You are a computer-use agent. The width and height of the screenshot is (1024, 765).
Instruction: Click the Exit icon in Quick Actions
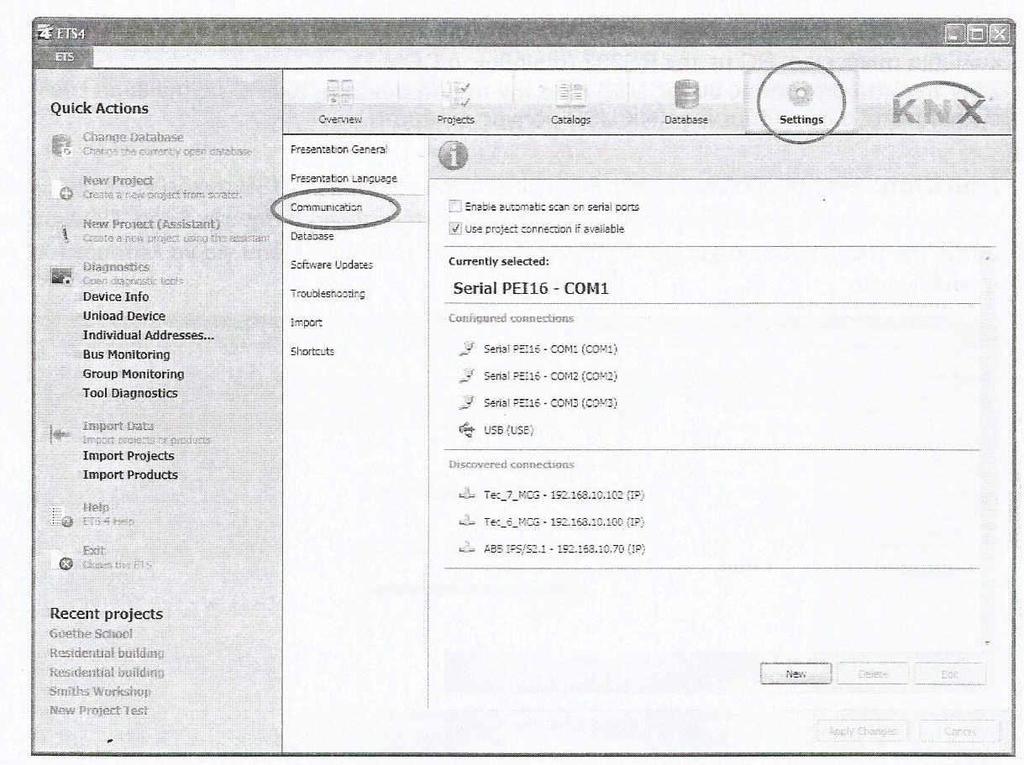66,563
